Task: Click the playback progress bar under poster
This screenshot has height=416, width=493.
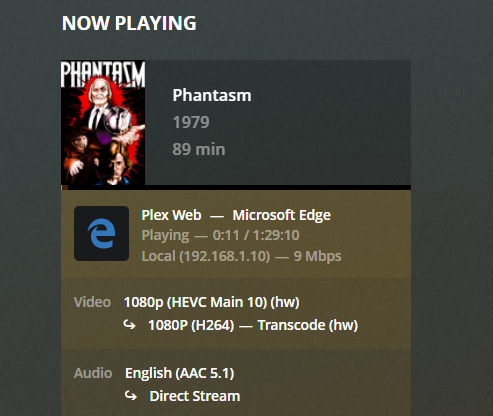Action: click(236, 188)
